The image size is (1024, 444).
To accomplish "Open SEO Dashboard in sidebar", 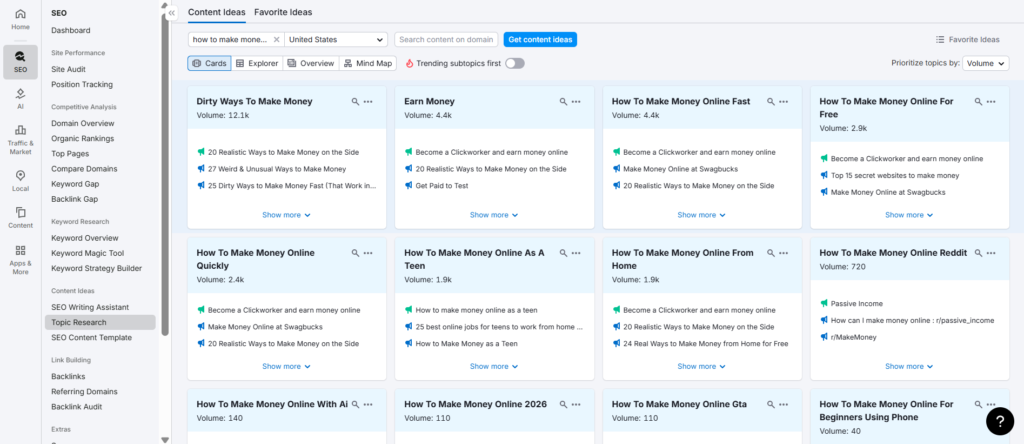I will [x=71, y=30].
